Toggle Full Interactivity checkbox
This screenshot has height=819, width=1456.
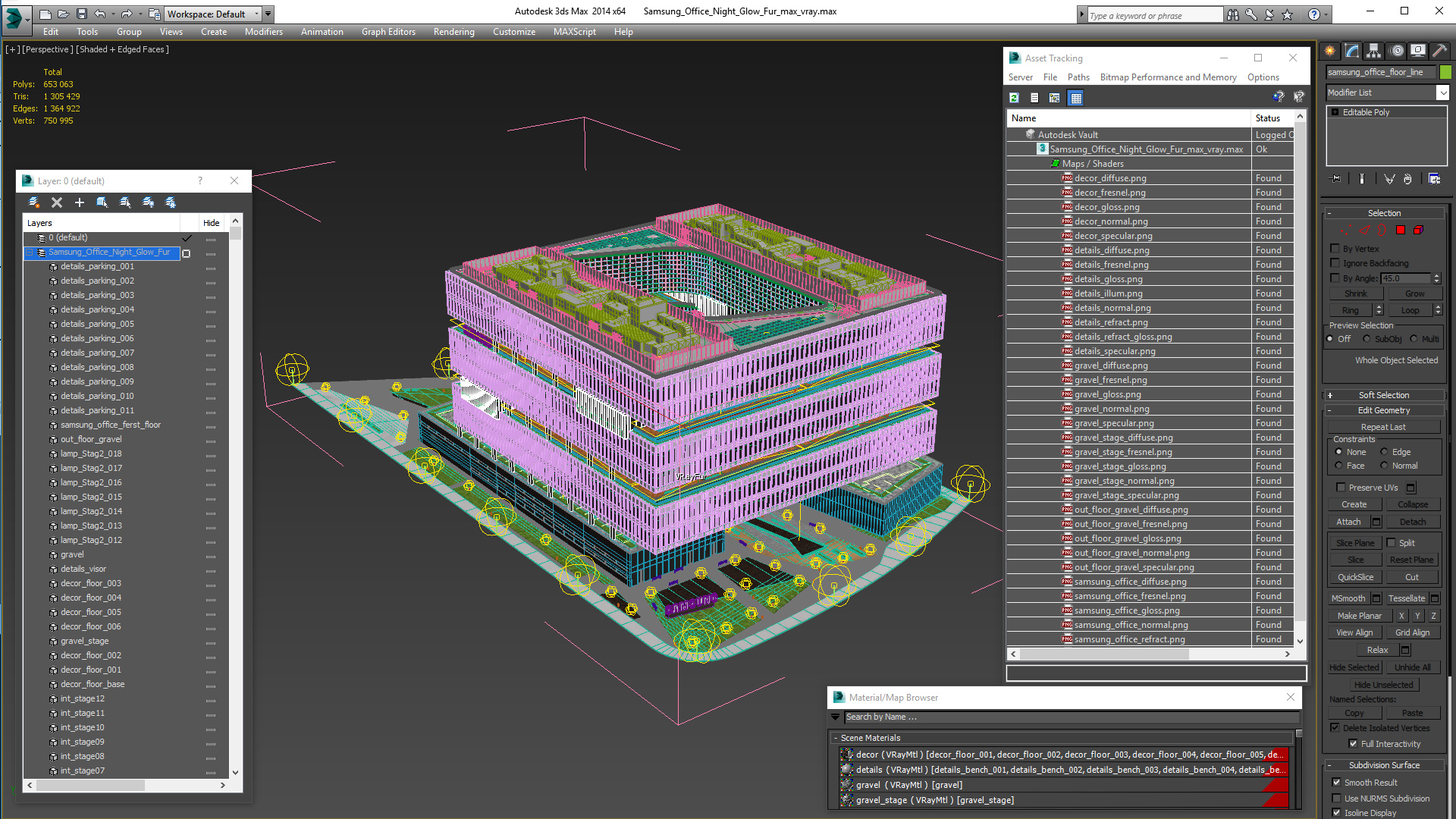coord(1353,744)
